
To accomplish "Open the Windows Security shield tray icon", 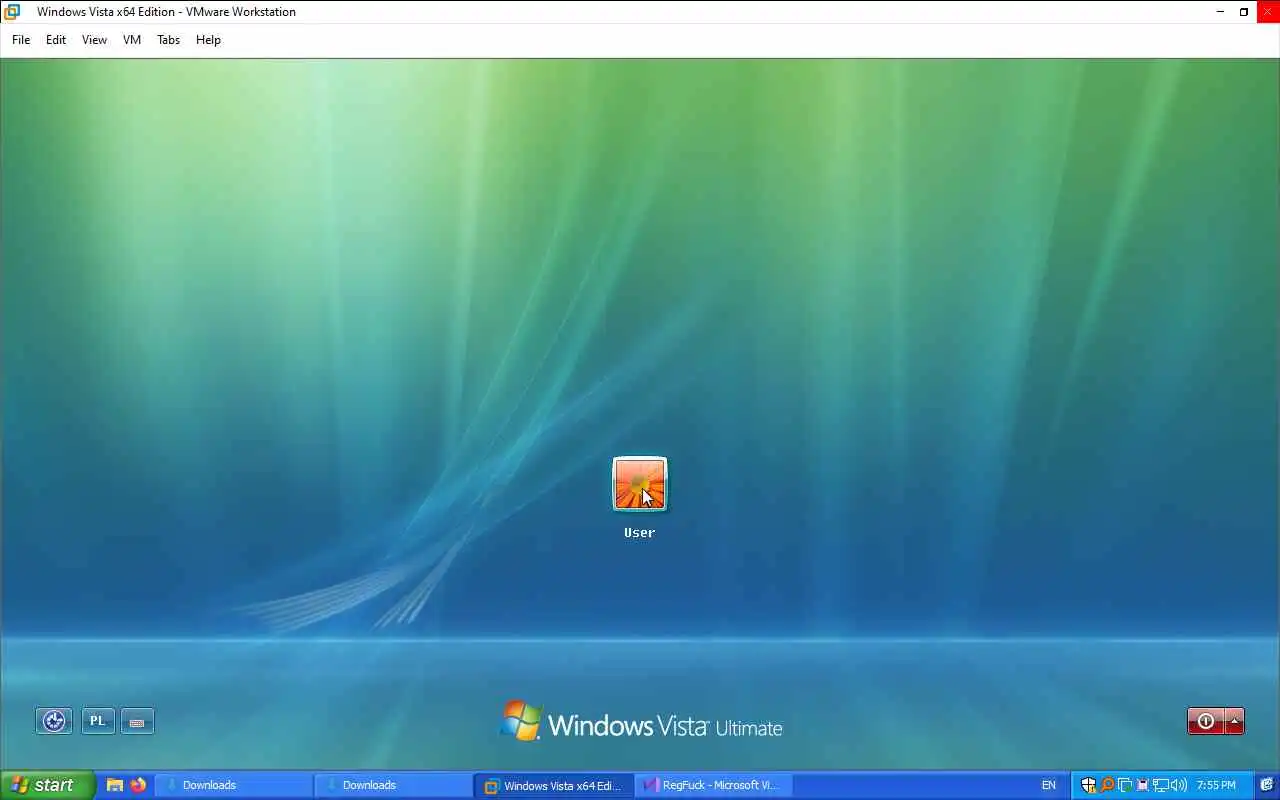I will coord(1089,785).
